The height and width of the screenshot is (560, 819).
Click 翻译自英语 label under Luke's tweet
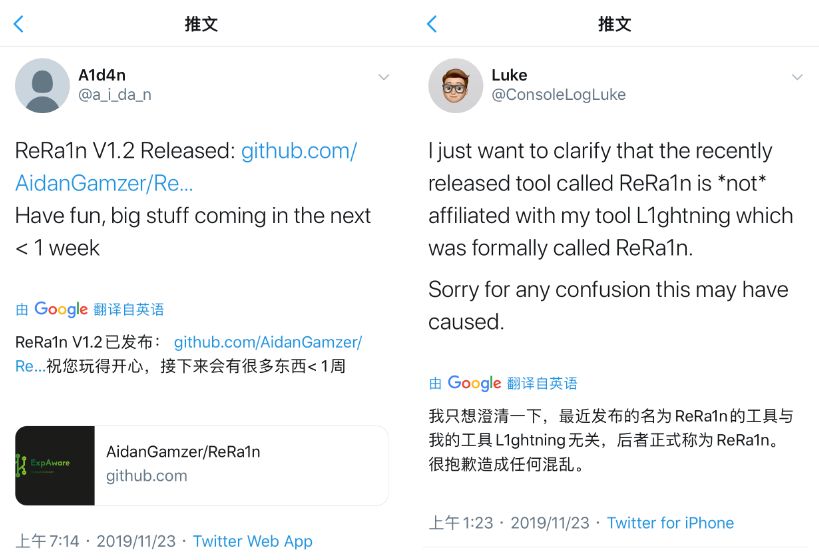coord(542,383)
